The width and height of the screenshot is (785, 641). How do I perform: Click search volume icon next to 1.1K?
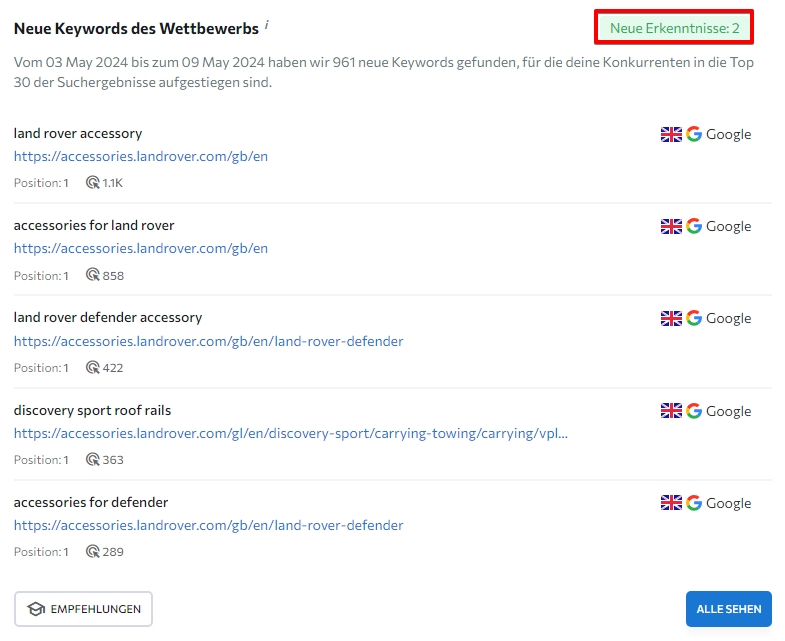tap(93, 182)
